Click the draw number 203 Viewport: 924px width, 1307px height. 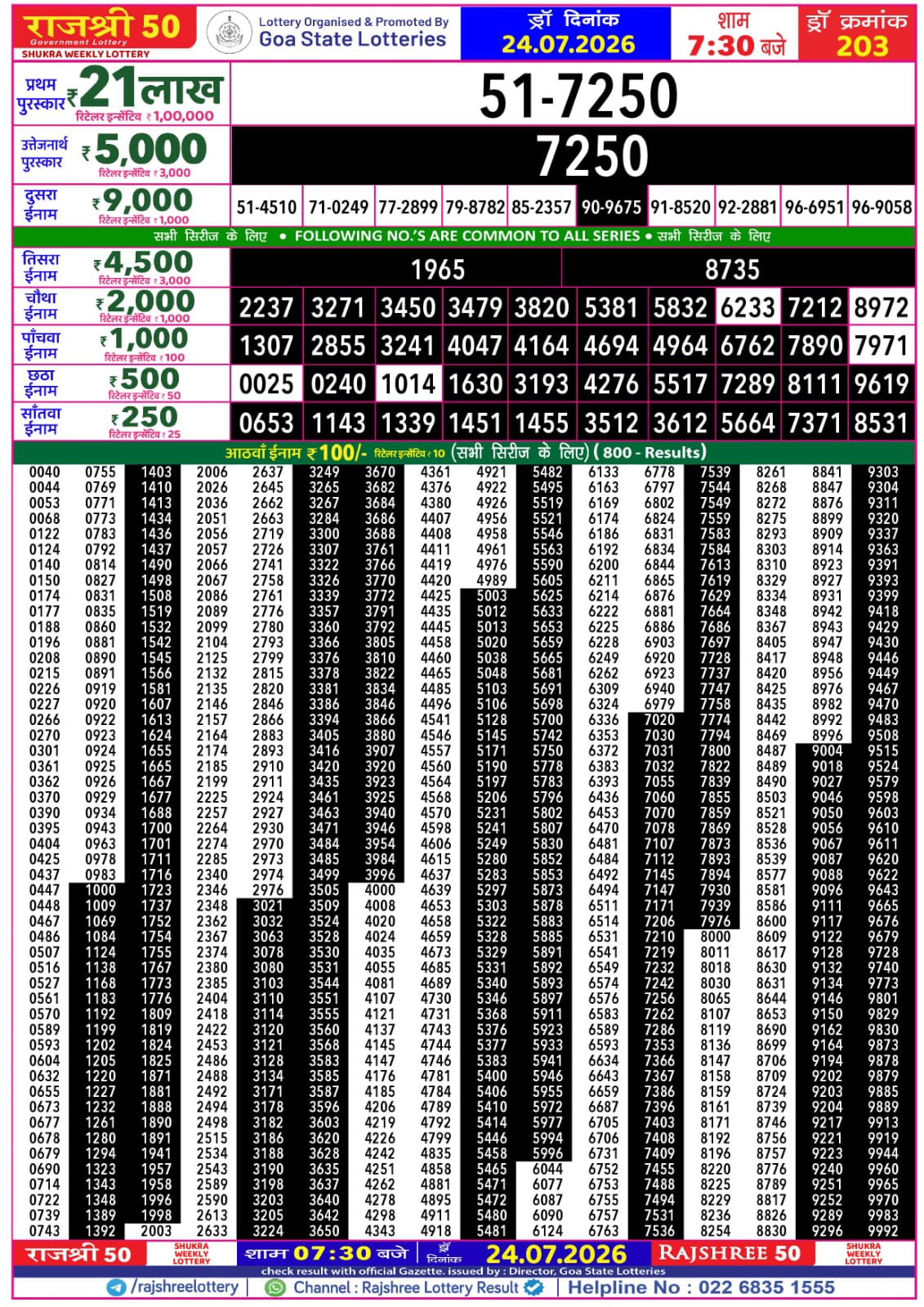point(862,46)
